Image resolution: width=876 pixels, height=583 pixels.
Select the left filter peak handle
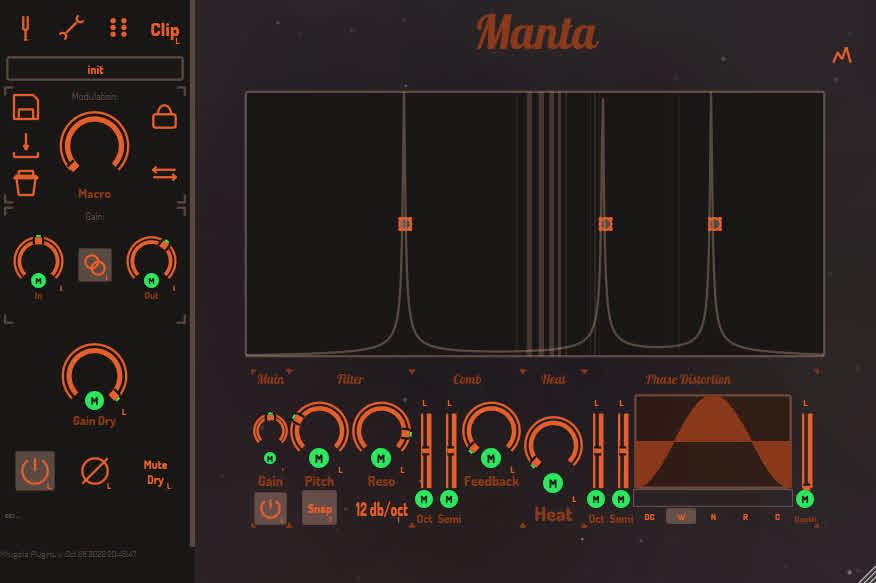(405, 224)
